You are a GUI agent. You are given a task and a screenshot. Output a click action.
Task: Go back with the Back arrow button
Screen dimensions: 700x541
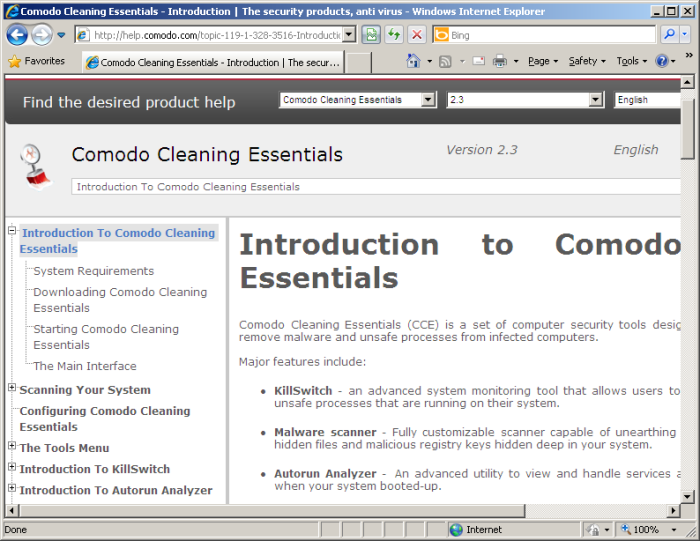(x=17, y=35)
